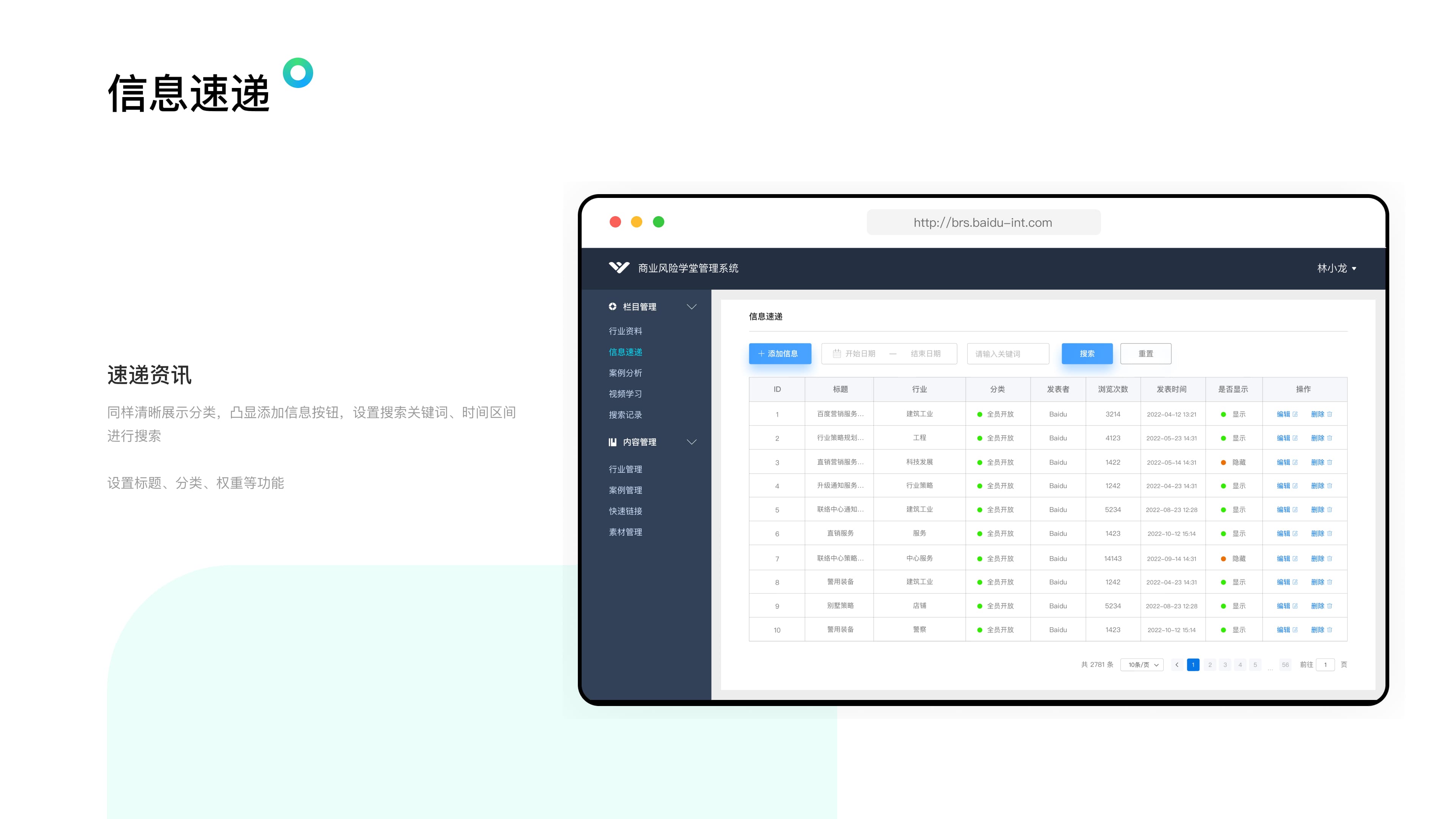The image size is (1456, 819).
Task: Open the 10条/页 page size dropdown
Action: [x=1142, y=665]
